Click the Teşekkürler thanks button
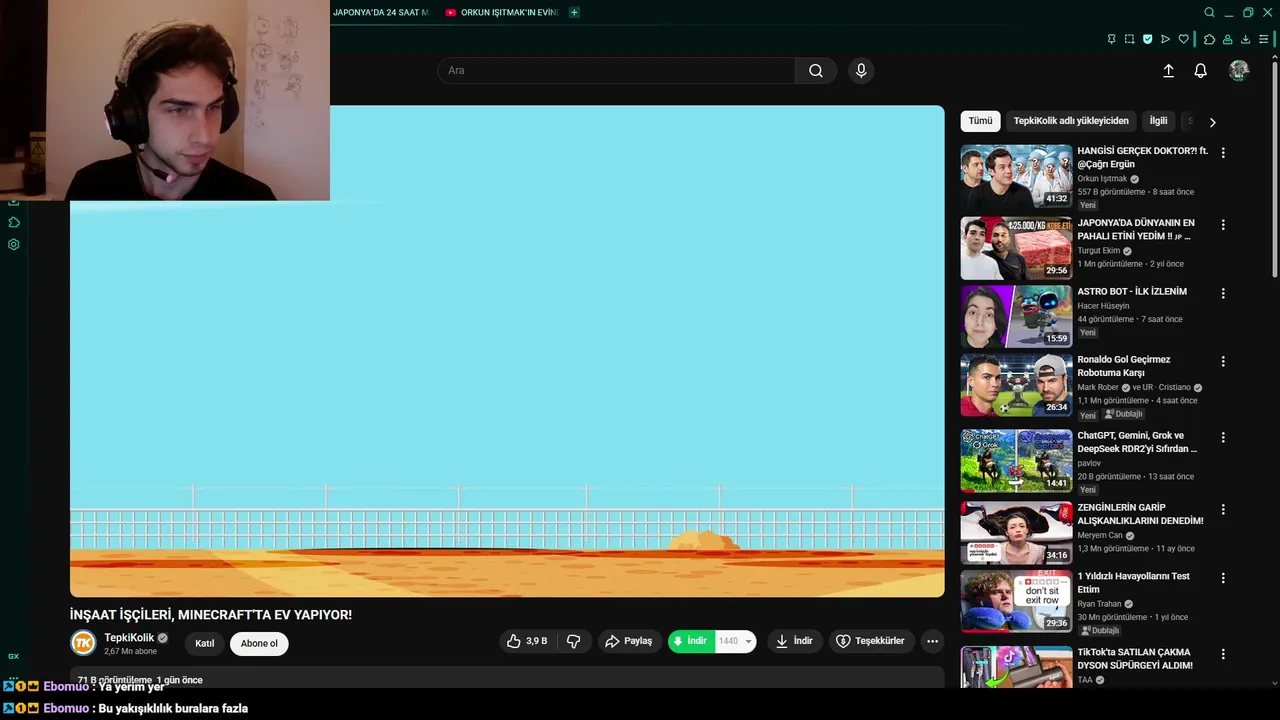Screen dimensions: 1280x720 pos(871,641)
